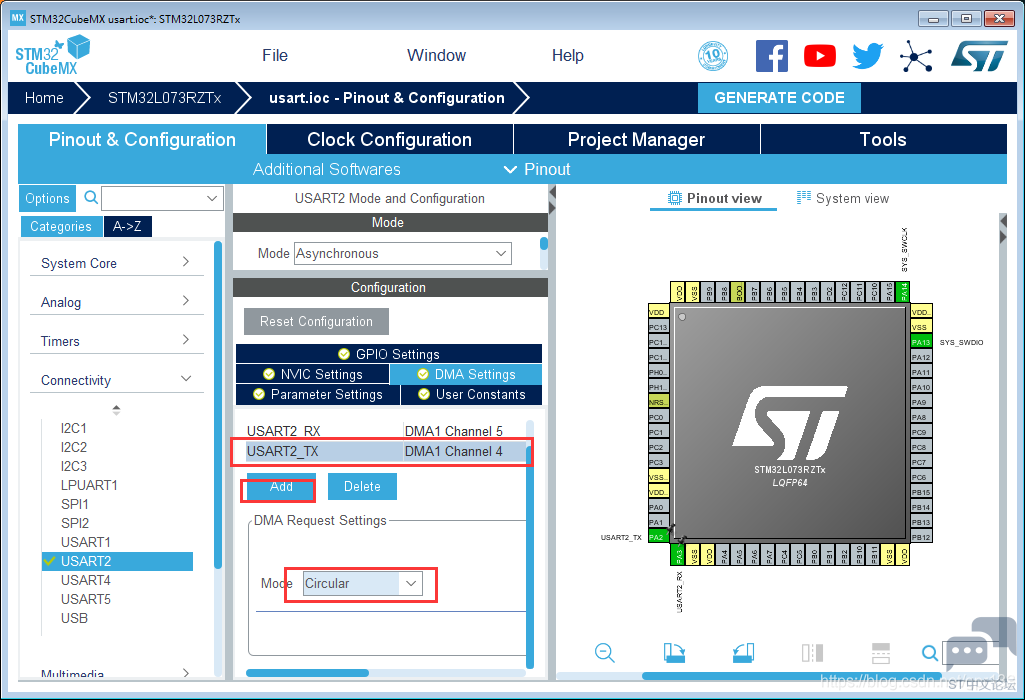
Task: Open DMA Settings tab
Action: pos(466,374)
